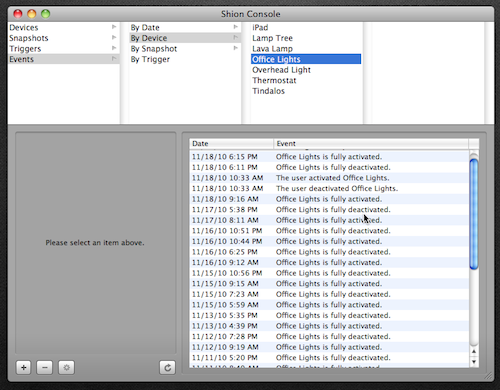500x390 pixels.
Task: Select the 11/13/10 5:35 PM event row
Action: pyautogui.click(x=329, y=315)
